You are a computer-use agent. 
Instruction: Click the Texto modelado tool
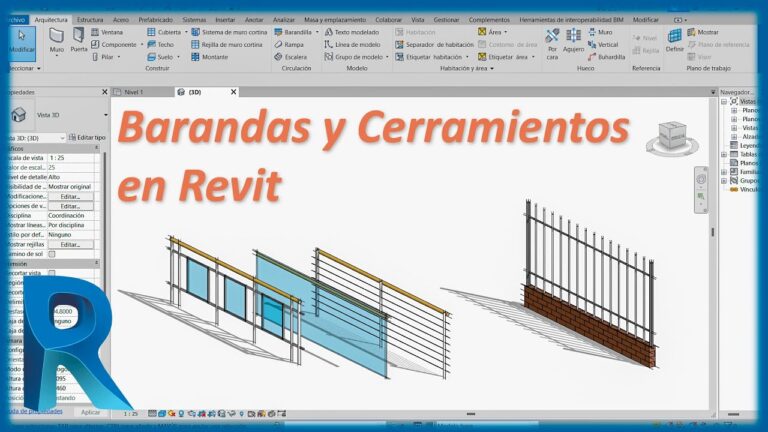click(x=352, y=32)
